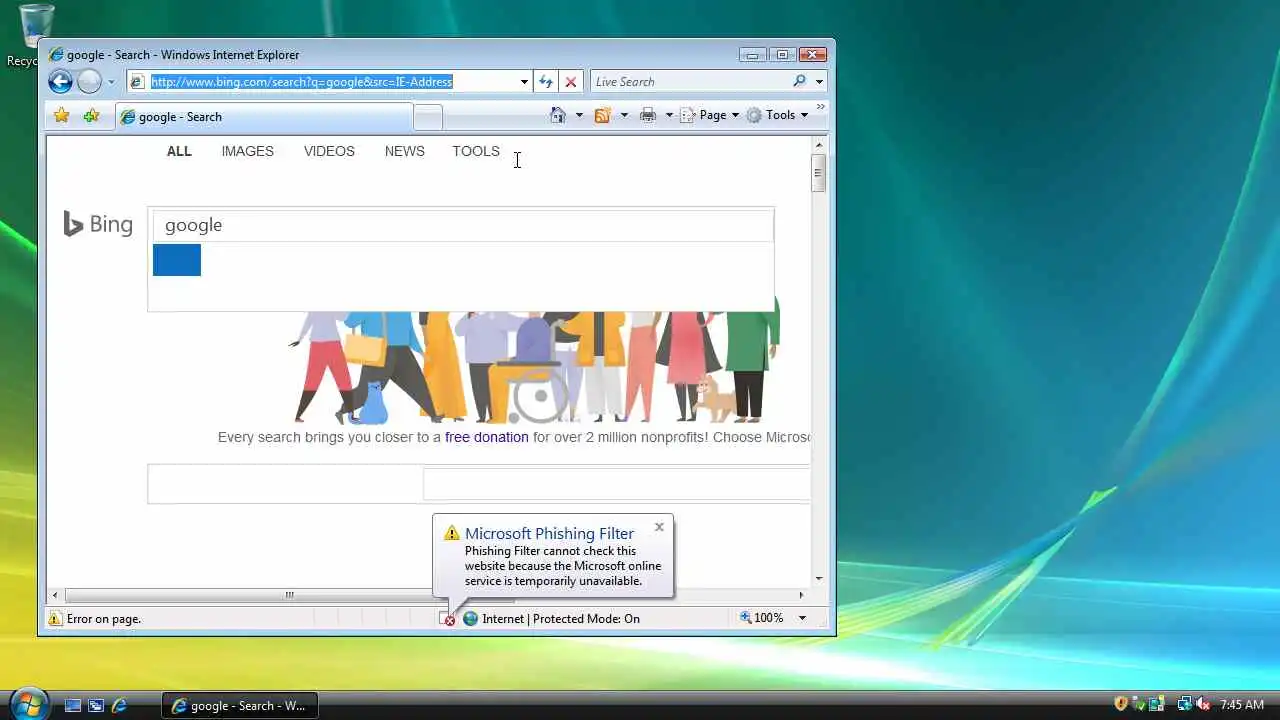Switch to IMAGES results
The image size is (1280, 720).
[x=247, y=151]
